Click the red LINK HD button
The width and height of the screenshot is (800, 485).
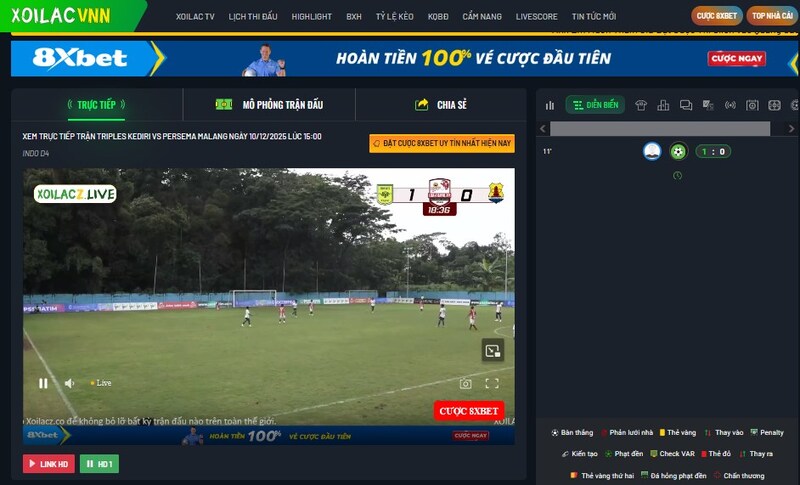click(x=49, y=464)
